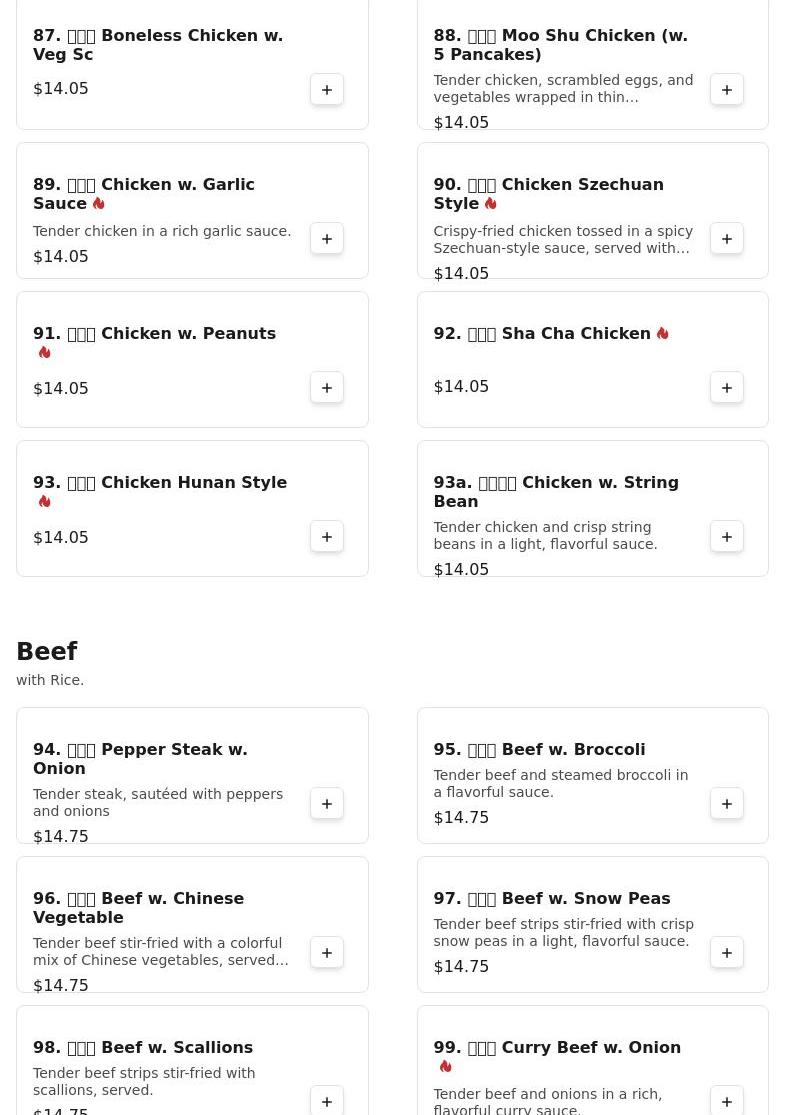Click plus for Chicken w. String Bean
Image resolution: width=785 pixels, height=1115 pixels.
point(727,537)
